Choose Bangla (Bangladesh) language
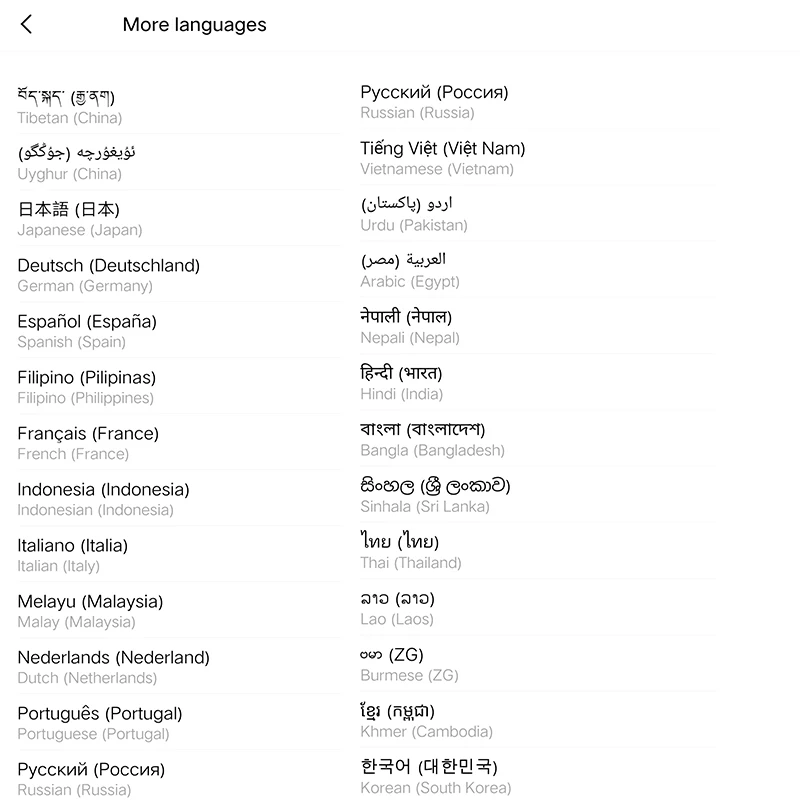The height and width of the screenshot is (800, 800). (538, 439)
